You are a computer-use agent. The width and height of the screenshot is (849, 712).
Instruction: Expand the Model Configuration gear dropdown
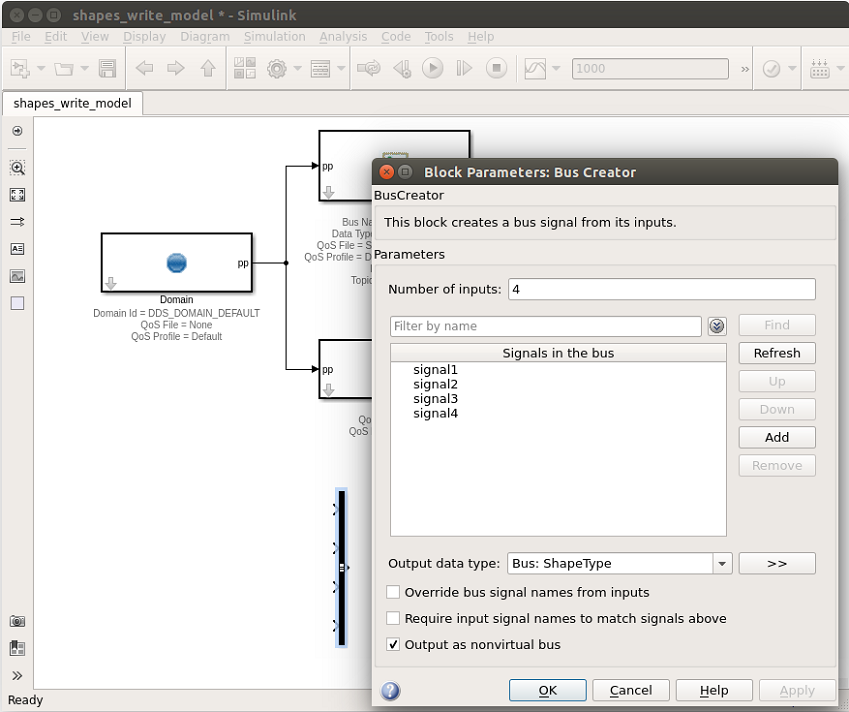click(x=297, y=69)
